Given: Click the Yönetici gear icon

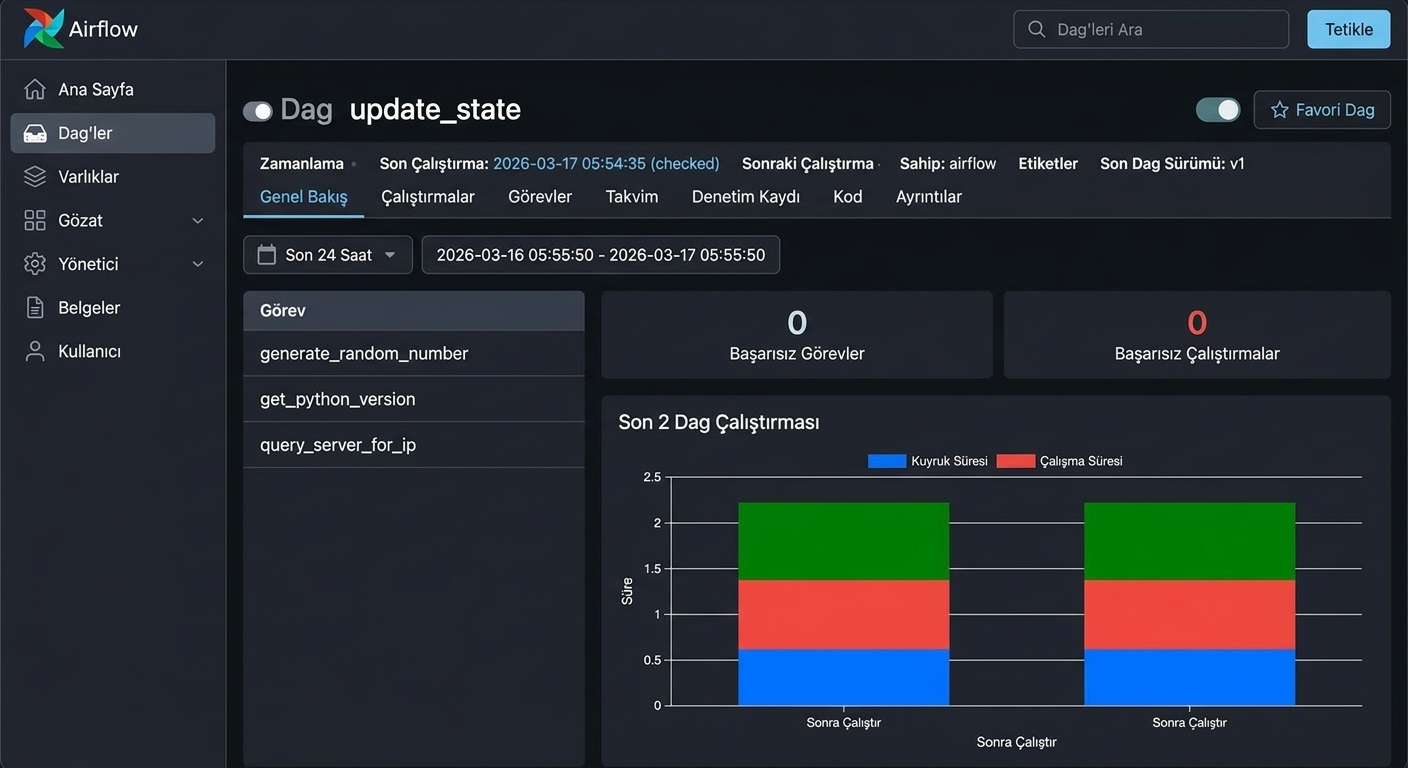Looking at the screenshot, I should [x=35, y=264].
